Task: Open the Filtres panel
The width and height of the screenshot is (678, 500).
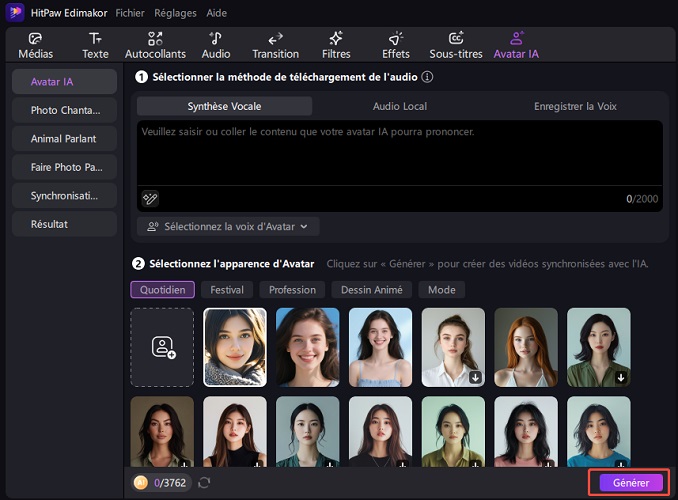Action: pos(336,45)
